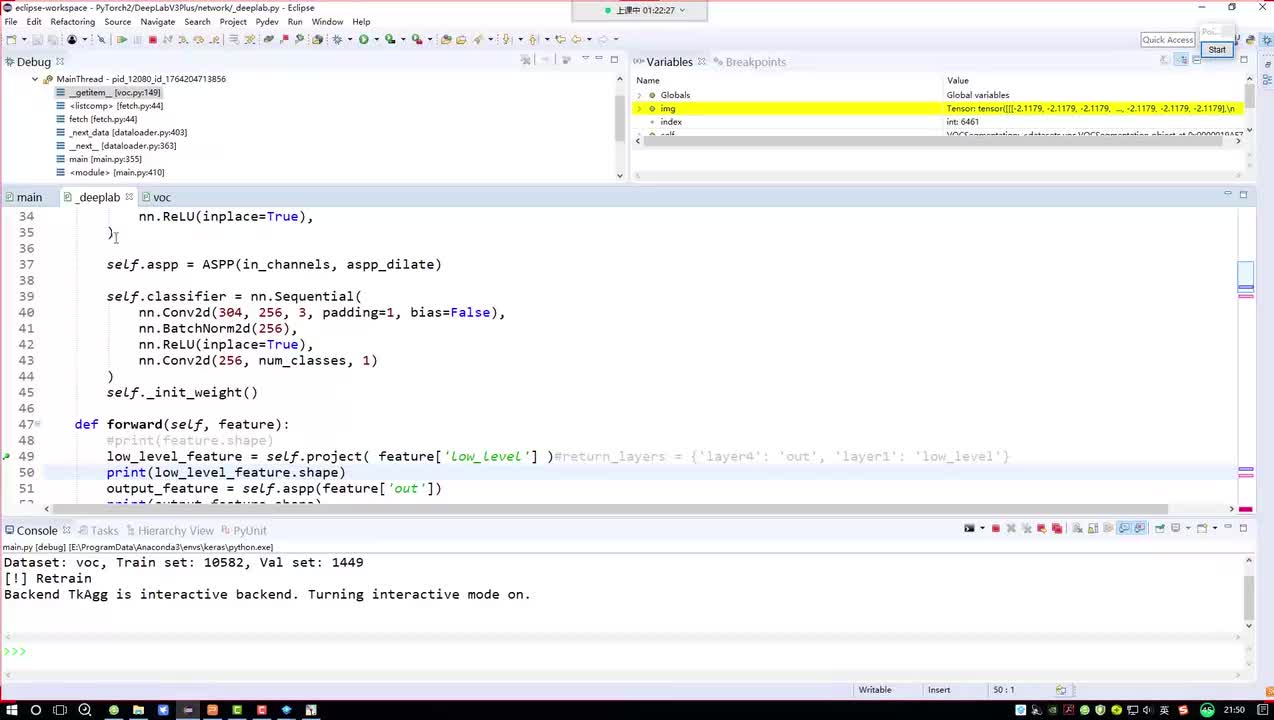The width and height of the screenshot is (1274, 720).
Task: Click Pin Console icon in Console toolbar
Action: [1160, 528]
